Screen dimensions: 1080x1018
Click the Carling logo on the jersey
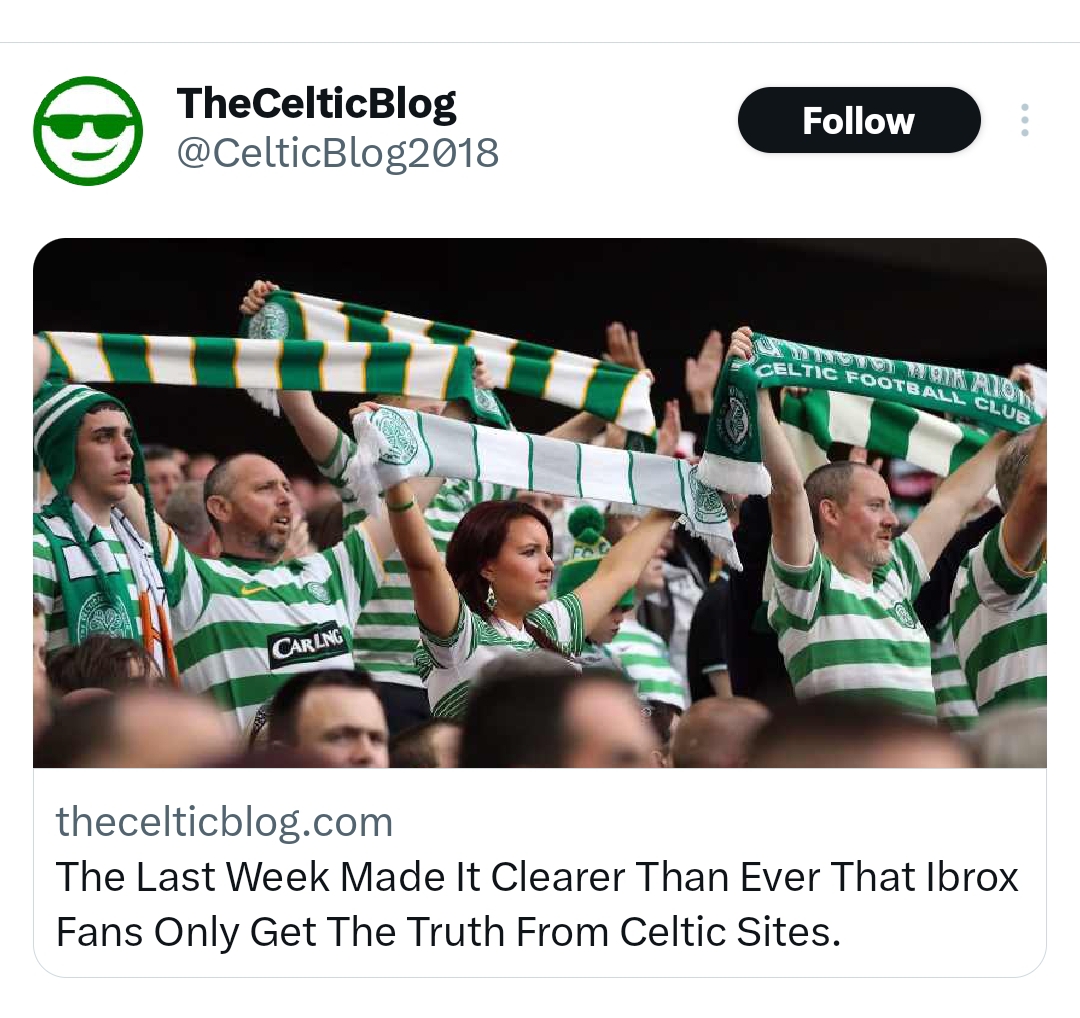(308, 647)
